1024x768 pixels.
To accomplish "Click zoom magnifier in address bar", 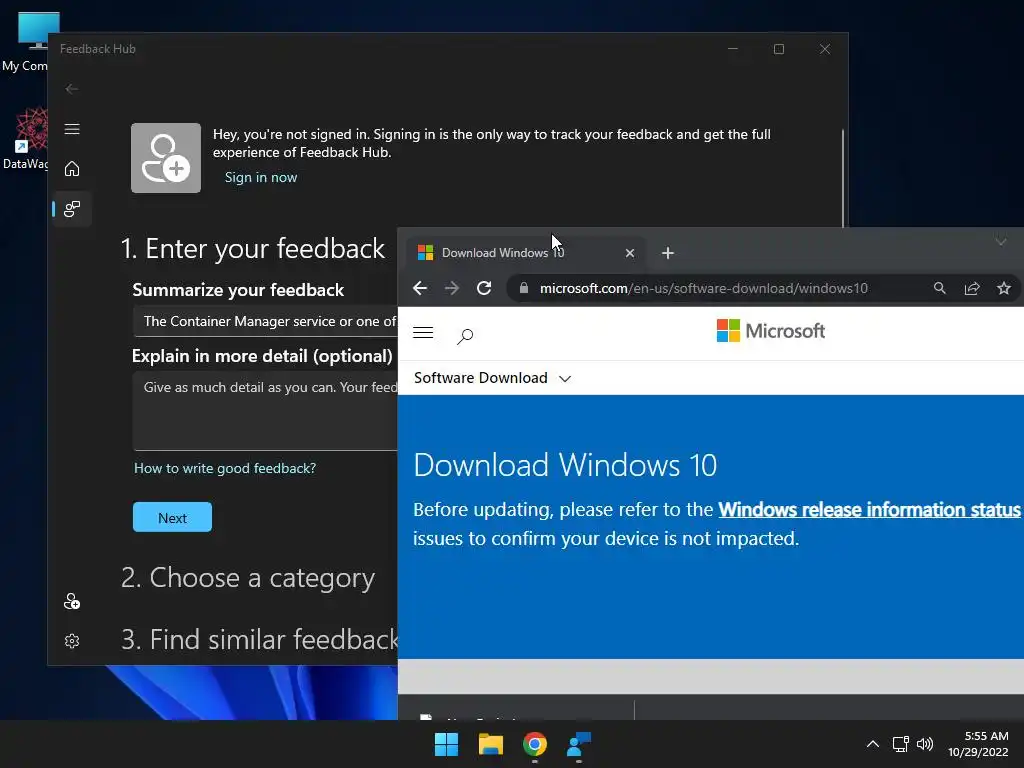I will point(940,288).
